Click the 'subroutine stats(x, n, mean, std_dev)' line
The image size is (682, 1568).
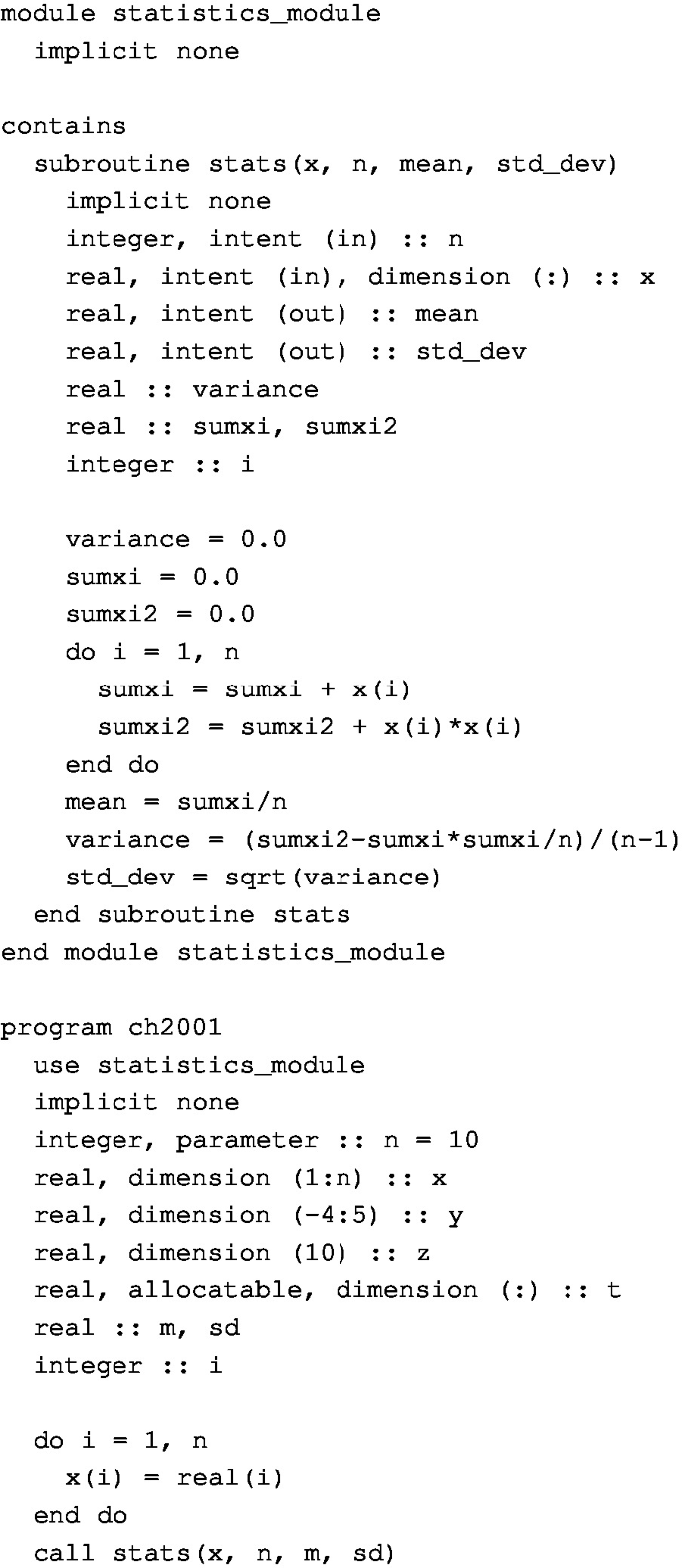tap(326, 164)
